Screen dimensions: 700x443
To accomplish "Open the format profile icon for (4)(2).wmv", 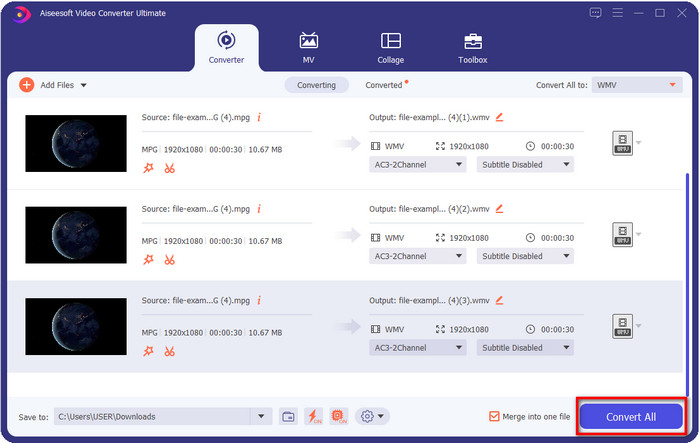I will (x=622, y=235).
